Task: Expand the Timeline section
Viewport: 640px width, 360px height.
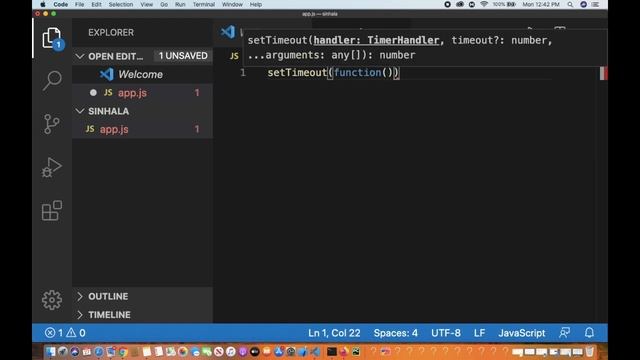Action: 80,315
